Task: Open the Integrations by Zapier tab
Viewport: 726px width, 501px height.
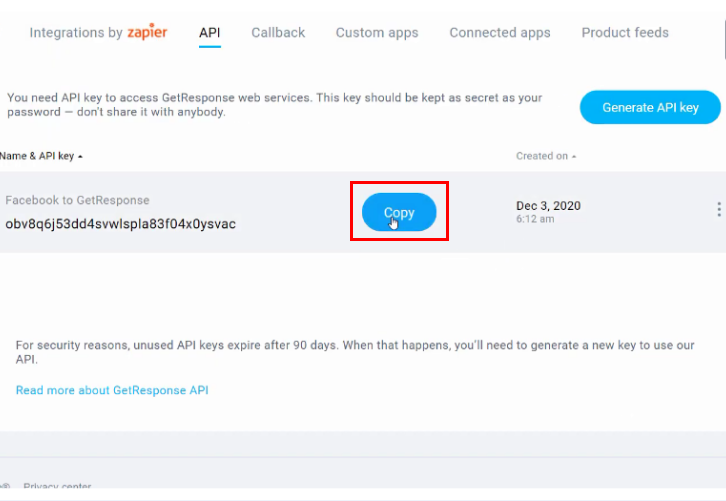Action: [x=98, y=32]
